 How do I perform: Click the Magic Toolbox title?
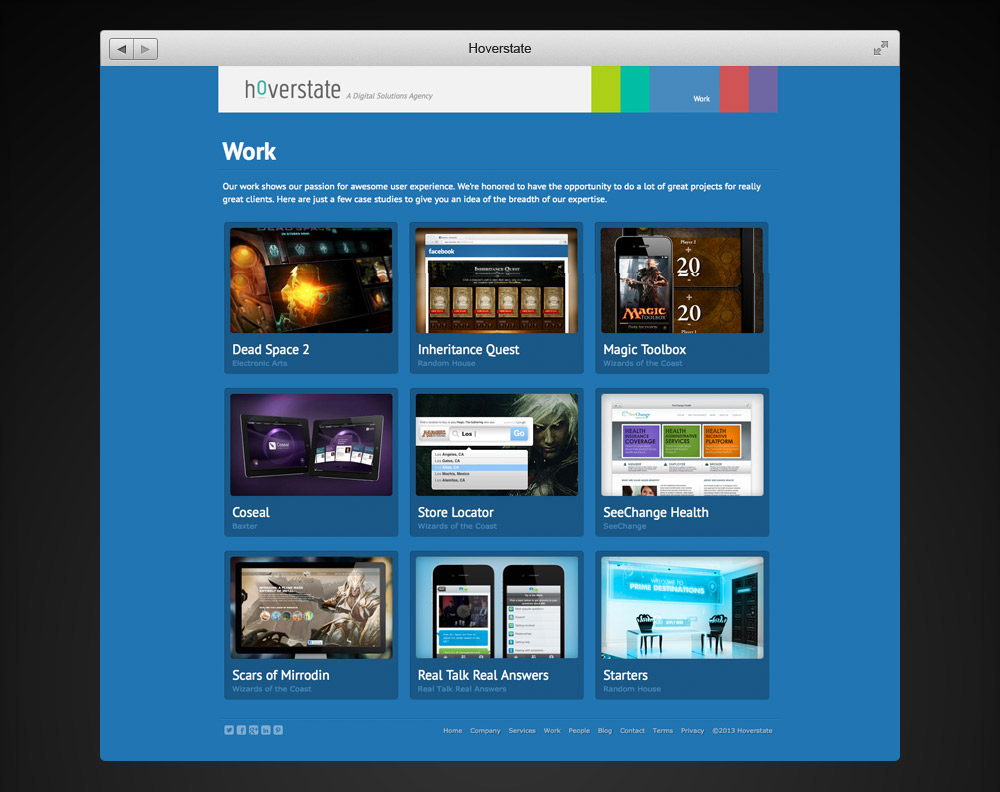click(645, 349)
